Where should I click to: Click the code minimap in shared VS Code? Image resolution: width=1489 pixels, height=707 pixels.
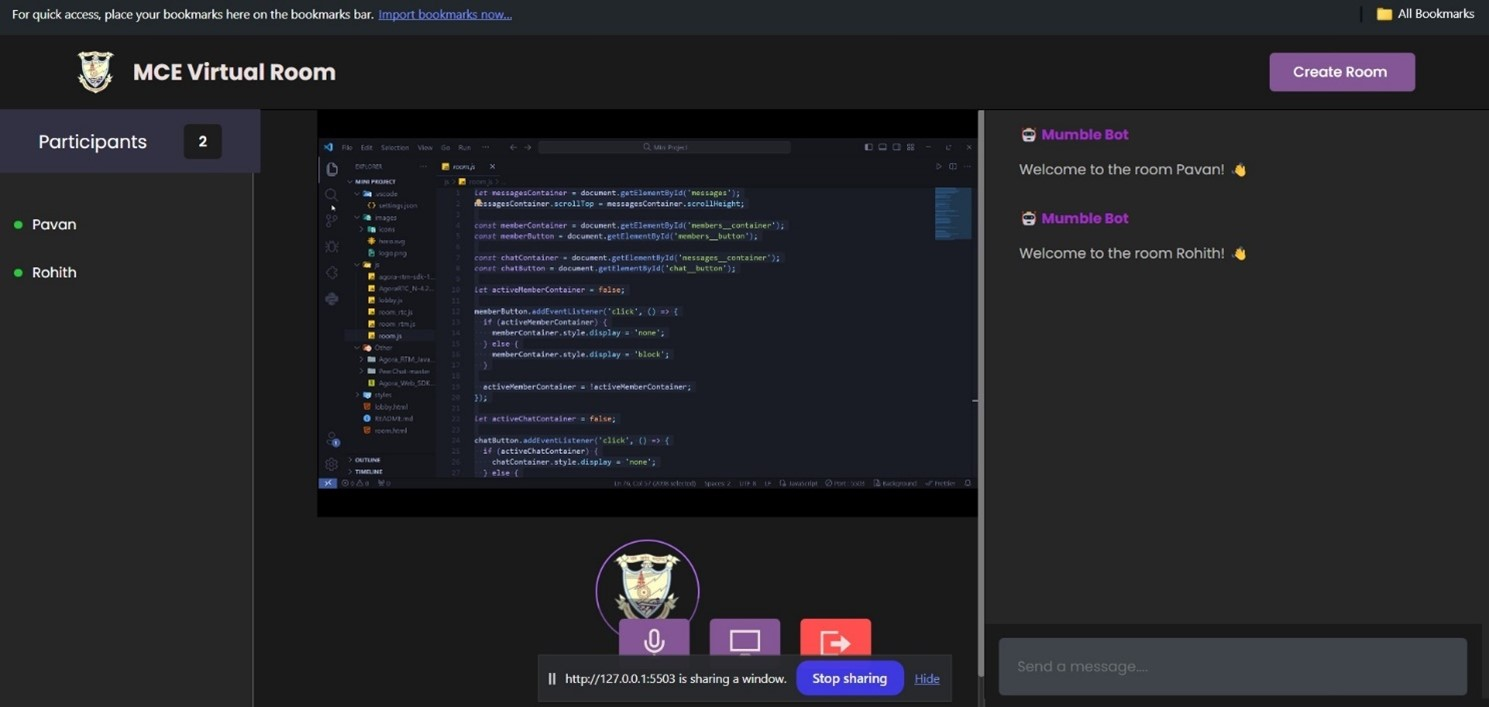tap(953, 213)
